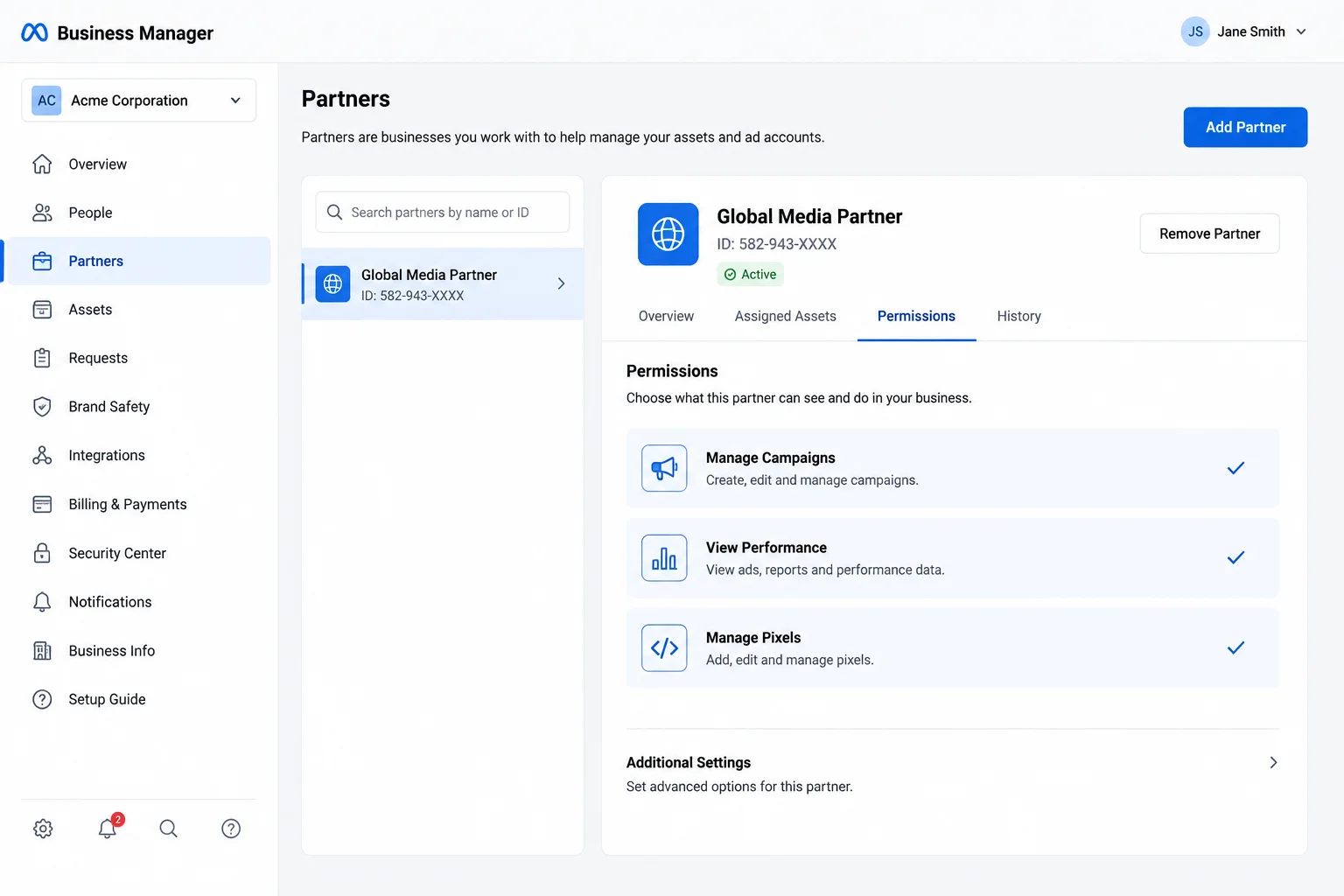Click the Meta infinity logo icon
The width and height of the screenshot is (1344, 896).
pyautogui.click(x=34, y=32)
